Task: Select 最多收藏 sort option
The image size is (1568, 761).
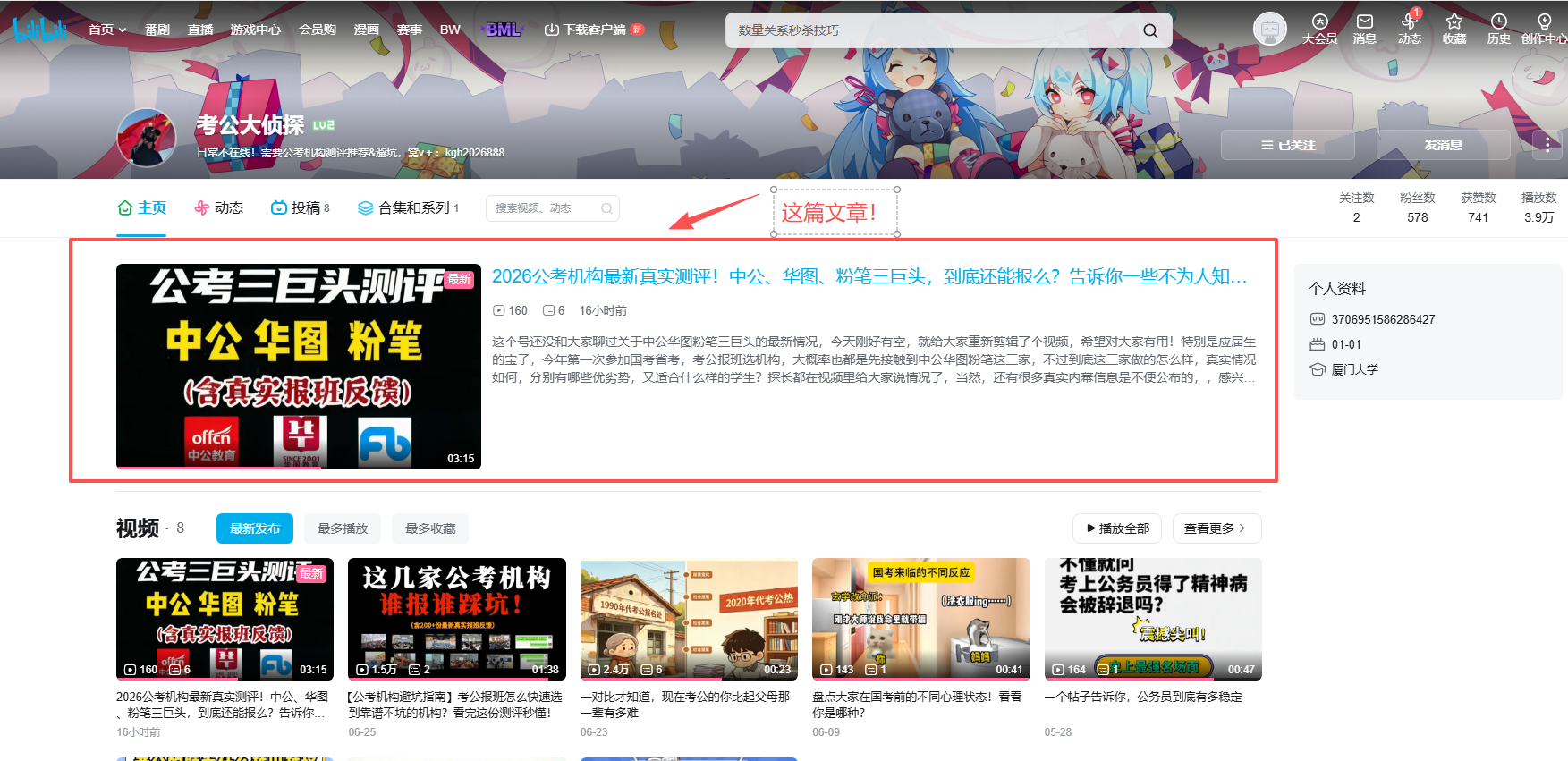Action: (x=430, y=528)
